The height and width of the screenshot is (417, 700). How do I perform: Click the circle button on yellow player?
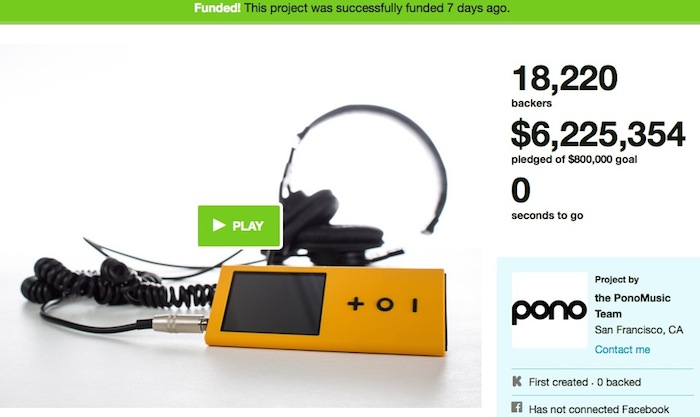[385, 304]
